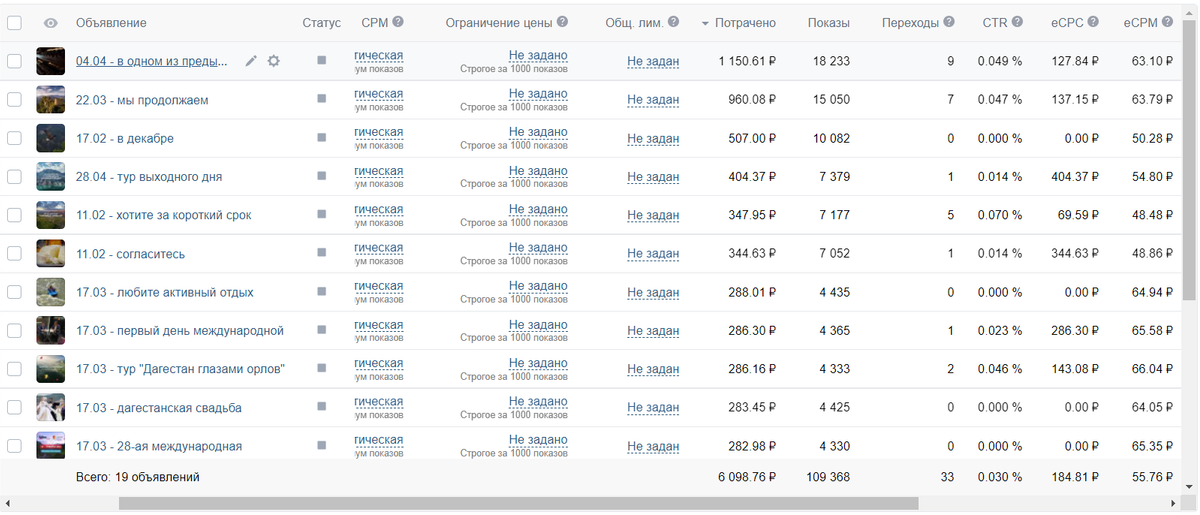1200x515 pixels.
Task: Open CPM strategy link for 17.03 дагестанская свадьба
Action: pyautogui.click(x=379, y=401)
